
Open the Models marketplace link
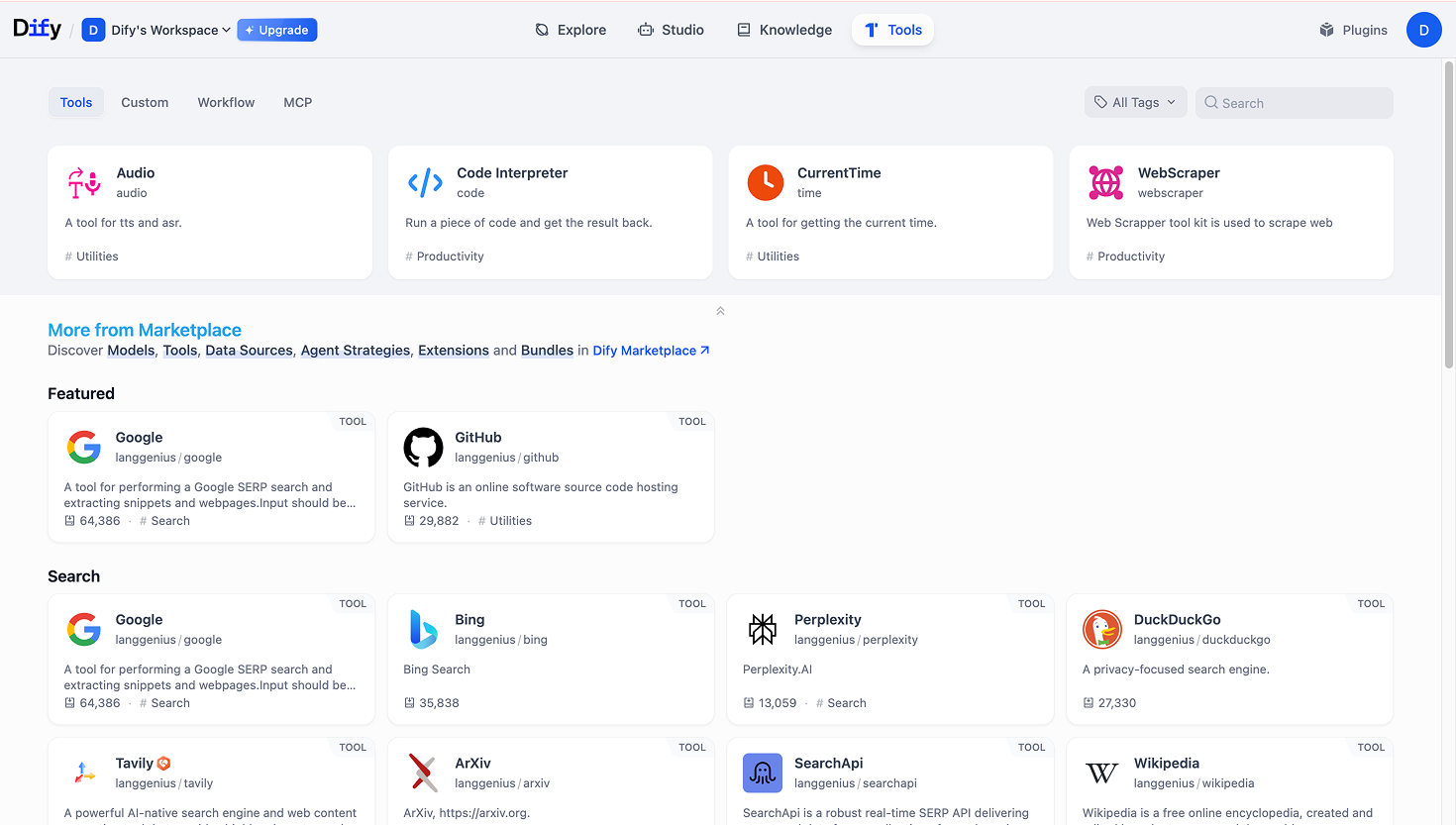point(131,351)
